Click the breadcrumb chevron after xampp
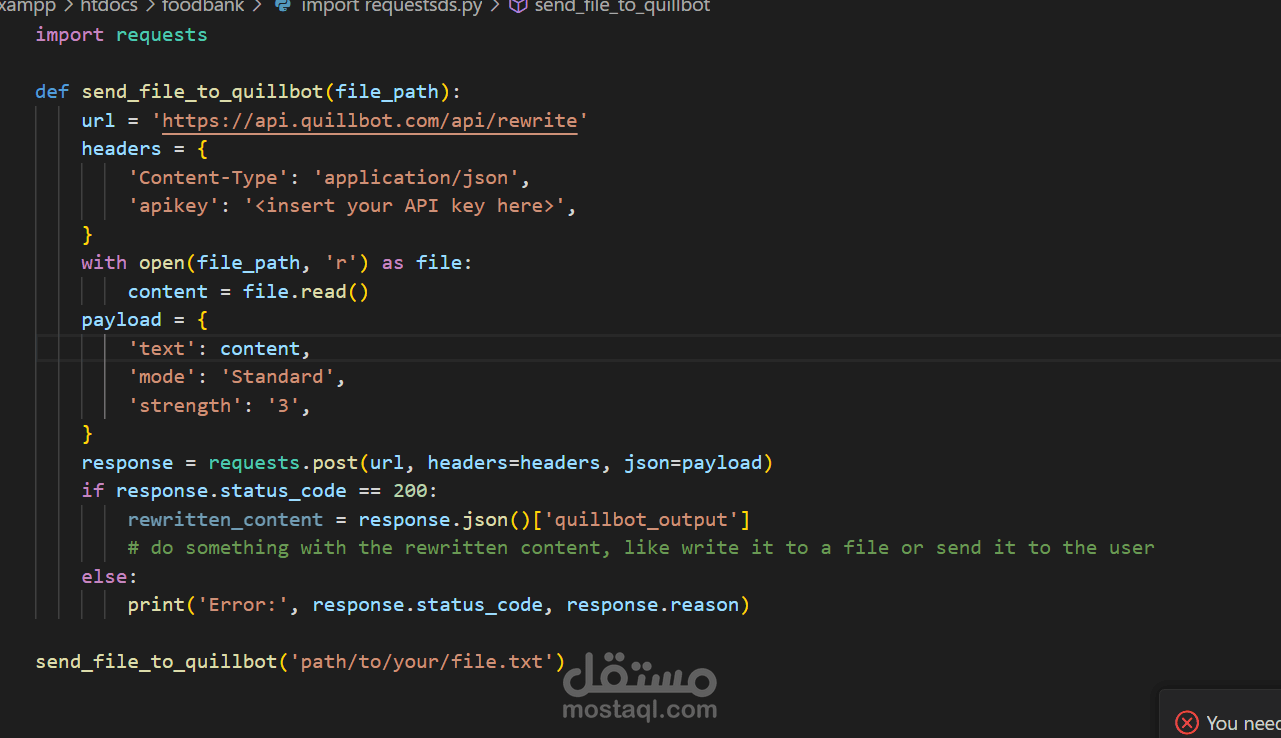 pyautogui.click(x=66, y=7)
